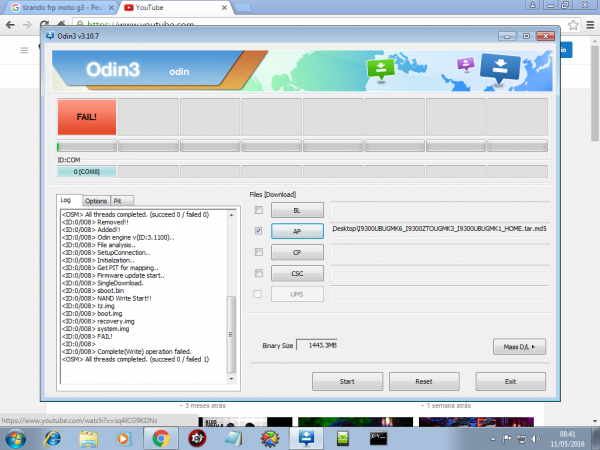600x450 pixels.
Task: Click the log panel scrollbar thumb
Action: click(232, 334)
